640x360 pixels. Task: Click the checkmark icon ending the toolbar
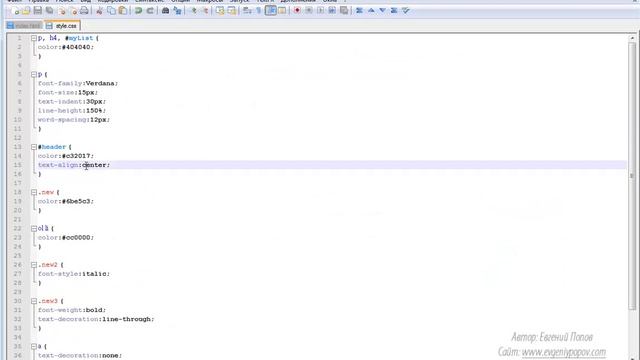[405, 11]
